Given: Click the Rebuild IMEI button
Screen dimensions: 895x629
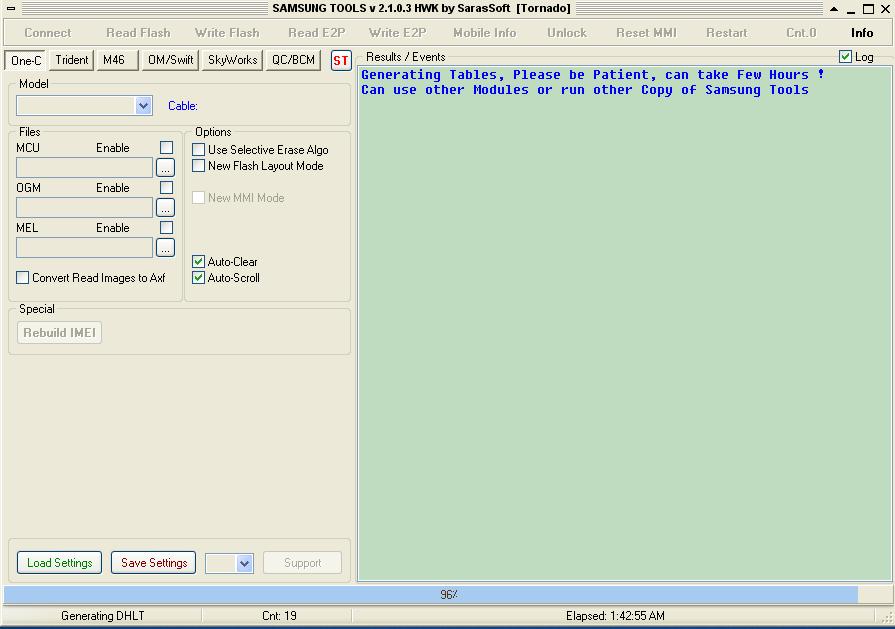Looking at the screenshot, I should [x=59, y=333].
